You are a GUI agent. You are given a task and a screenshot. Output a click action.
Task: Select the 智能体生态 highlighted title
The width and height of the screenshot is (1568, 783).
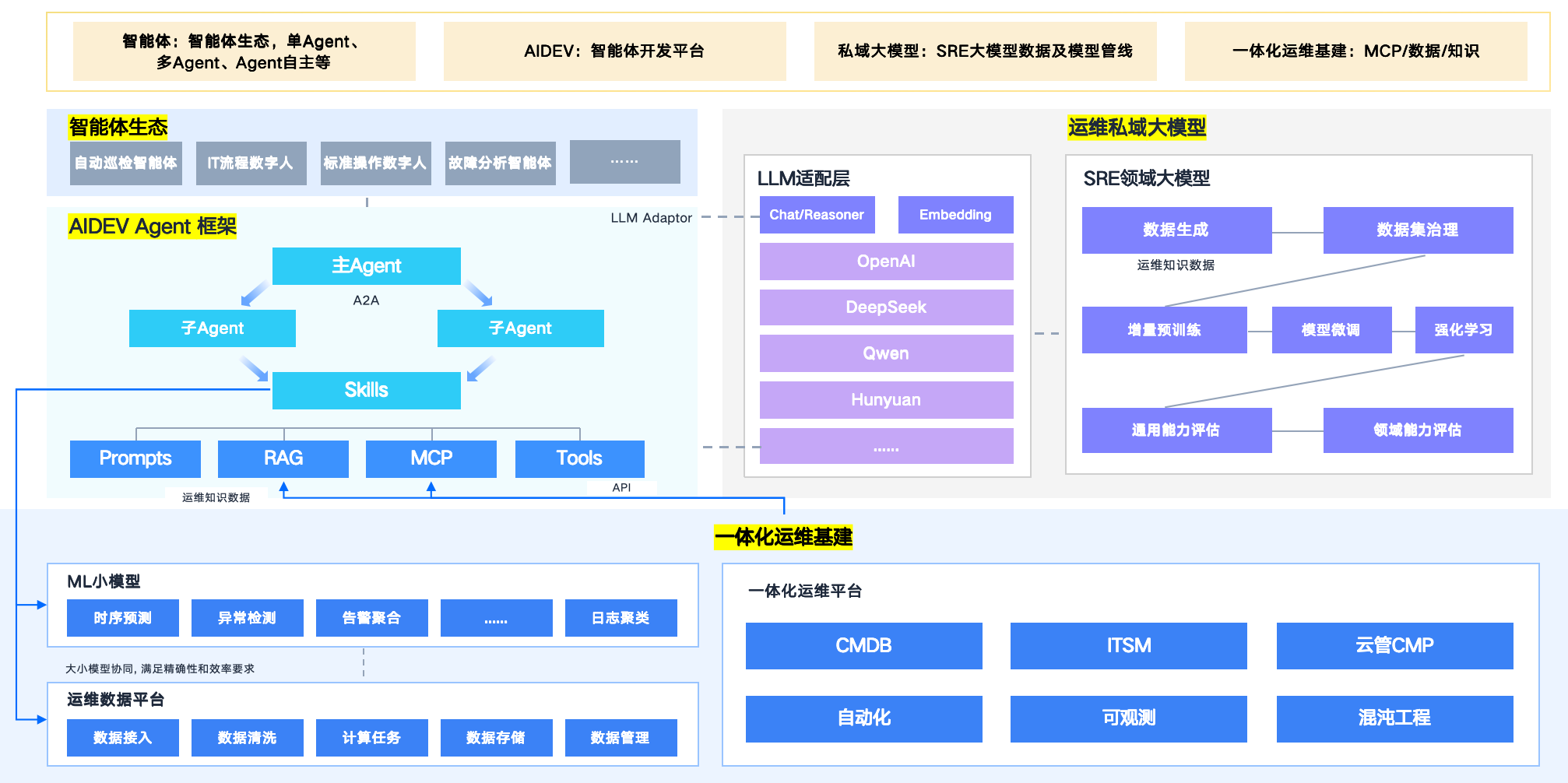(118, 128)
